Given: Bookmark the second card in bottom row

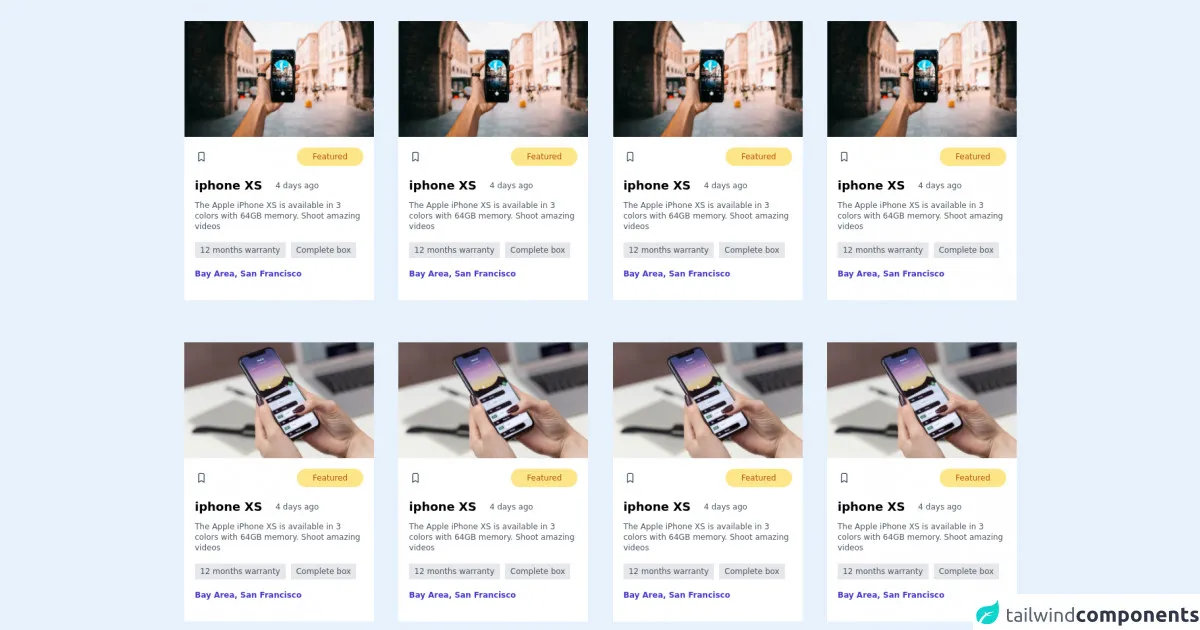Looking at the screenshot, I should tap(415, 478).
